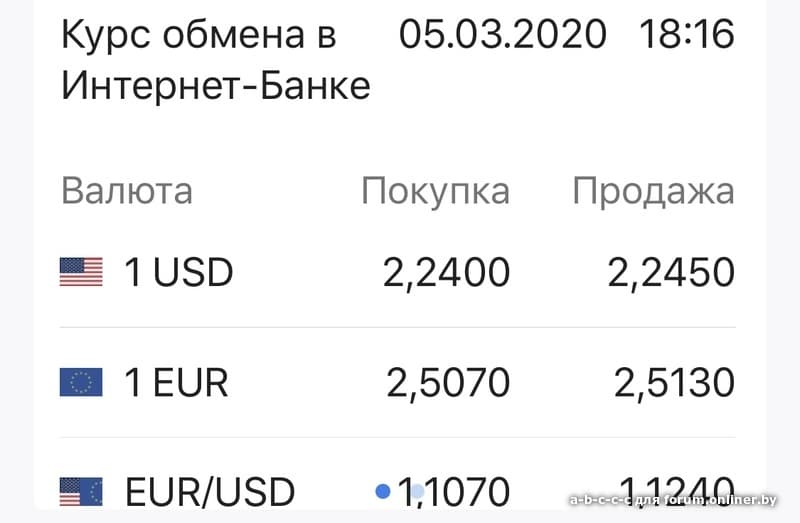Click the date 05.03.2020
This screenshot has width=800, height=523.
point(503,35)
